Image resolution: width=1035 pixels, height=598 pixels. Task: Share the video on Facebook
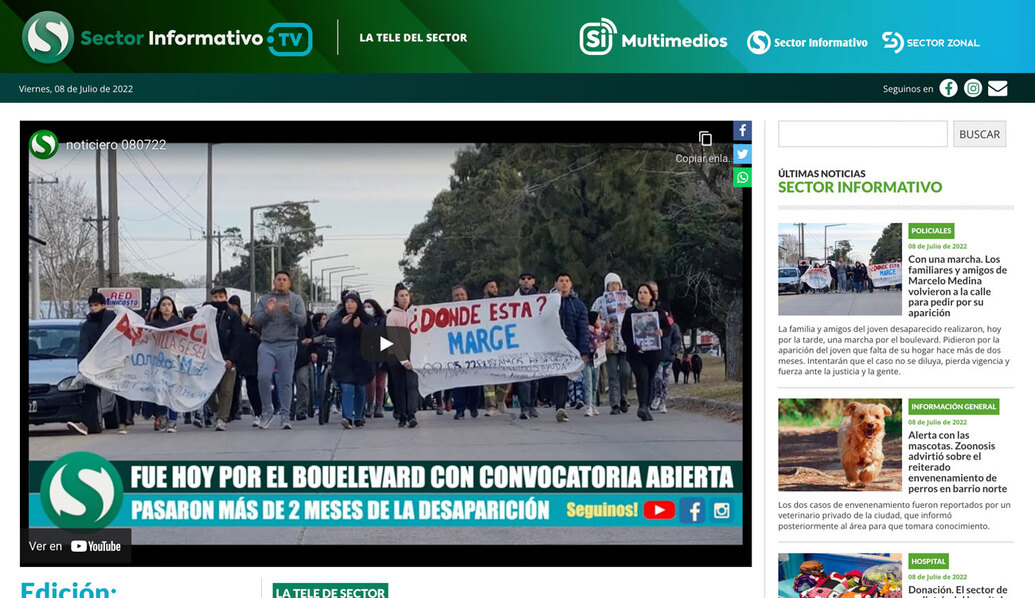[x=742, y=130]
